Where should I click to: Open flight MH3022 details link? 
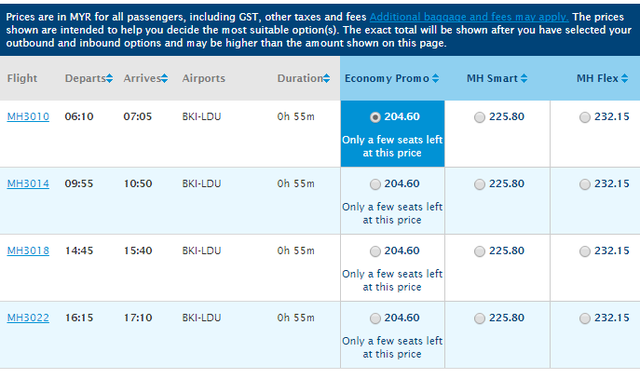point(28,317)
